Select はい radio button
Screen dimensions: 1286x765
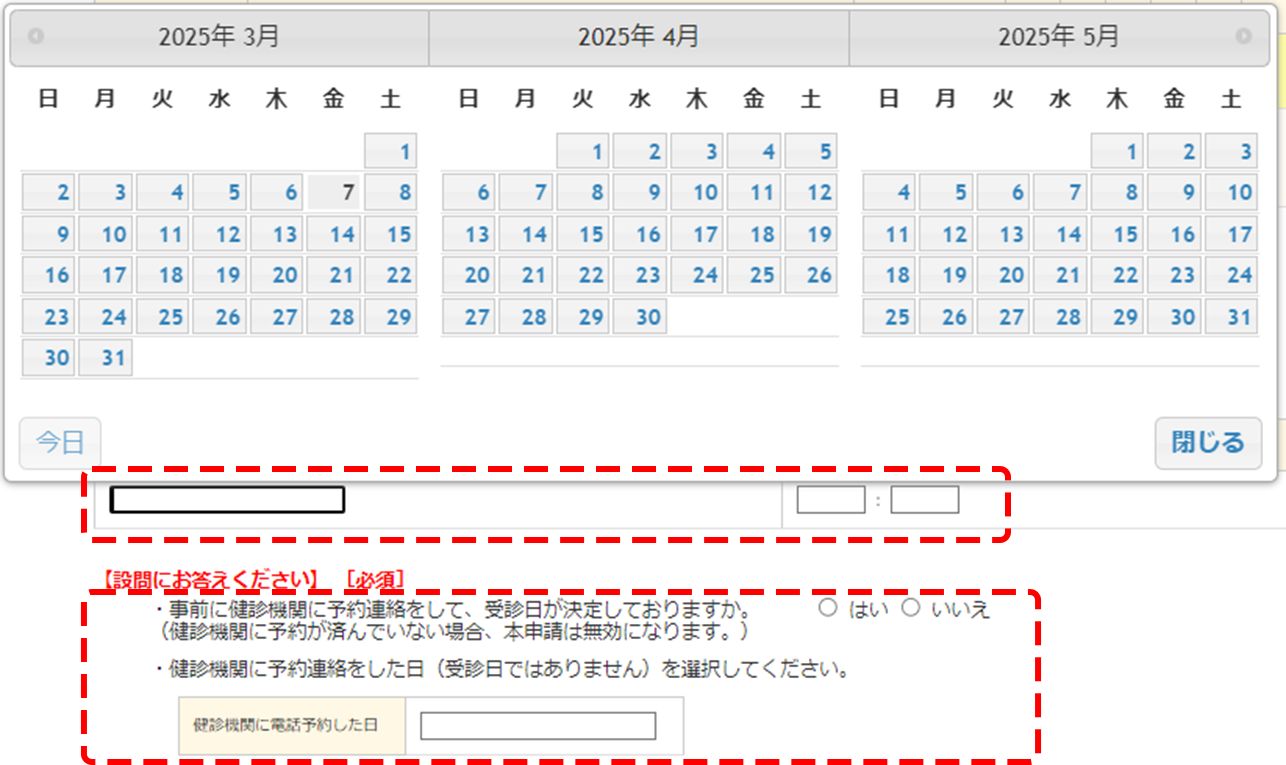pos(828,608)
